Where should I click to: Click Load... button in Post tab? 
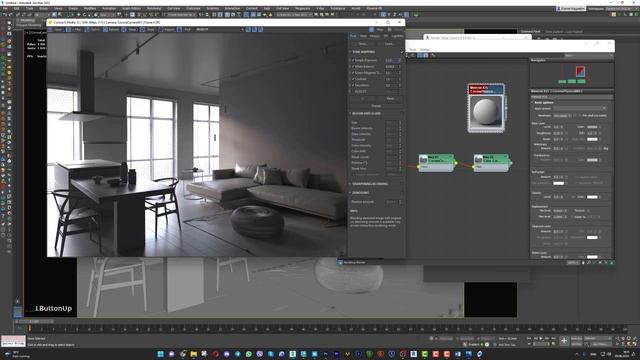click(389, 44)
